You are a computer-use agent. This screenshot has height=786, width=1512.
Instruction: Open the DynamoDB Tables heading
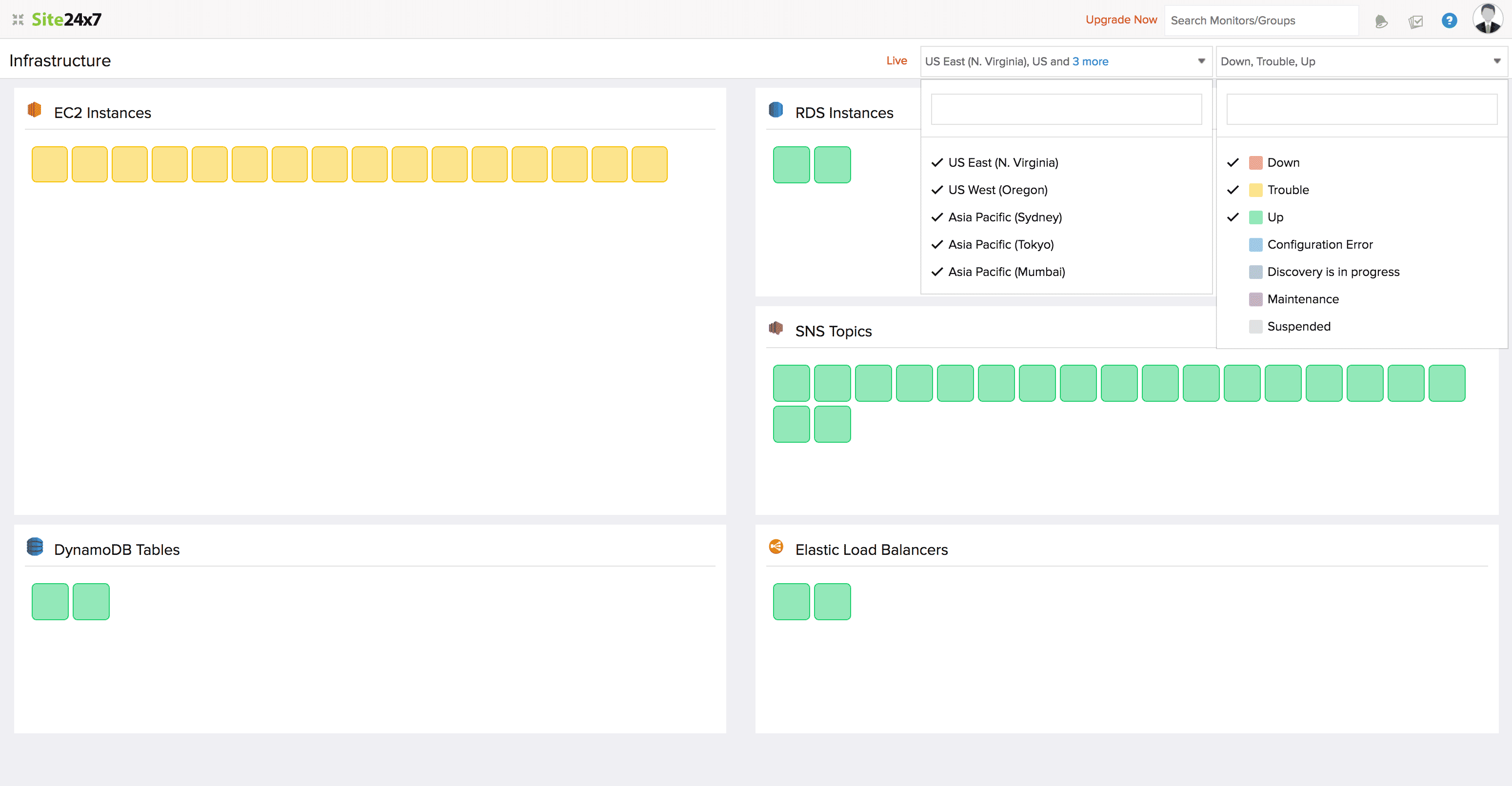(117, 550)
